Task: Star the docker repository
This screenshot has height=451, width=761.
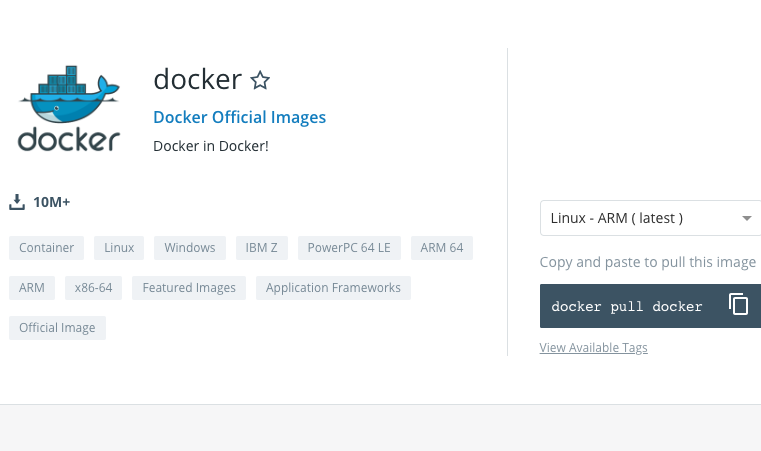Action: tap(260, 81)
